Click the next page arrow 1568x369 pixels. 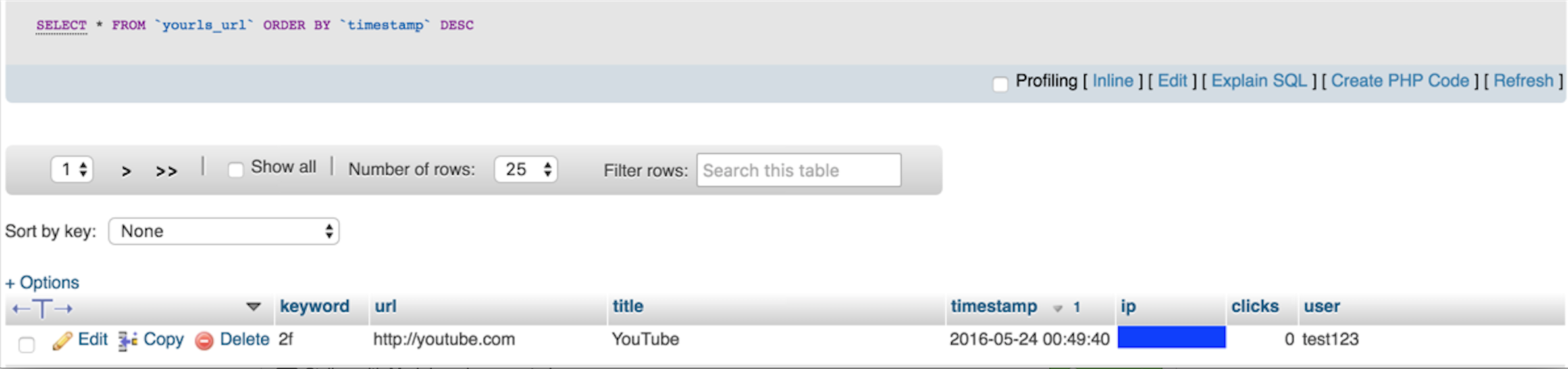[x=126, y=171]
